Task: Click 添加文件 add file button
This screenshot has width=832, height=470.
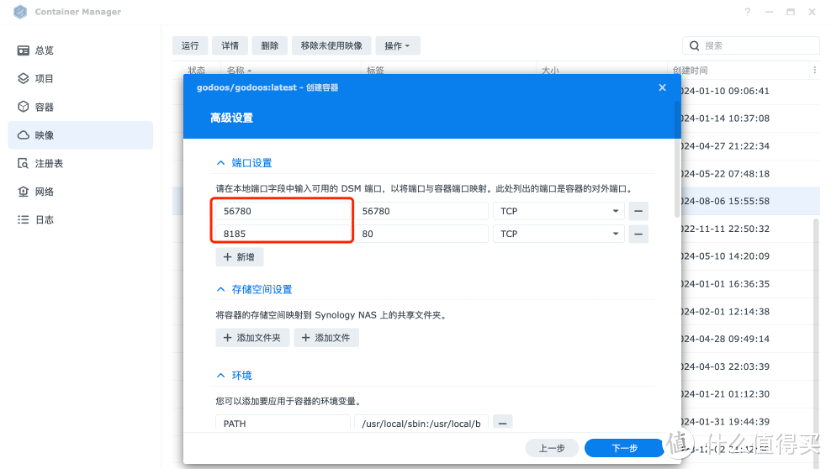Action: [326, 337]
